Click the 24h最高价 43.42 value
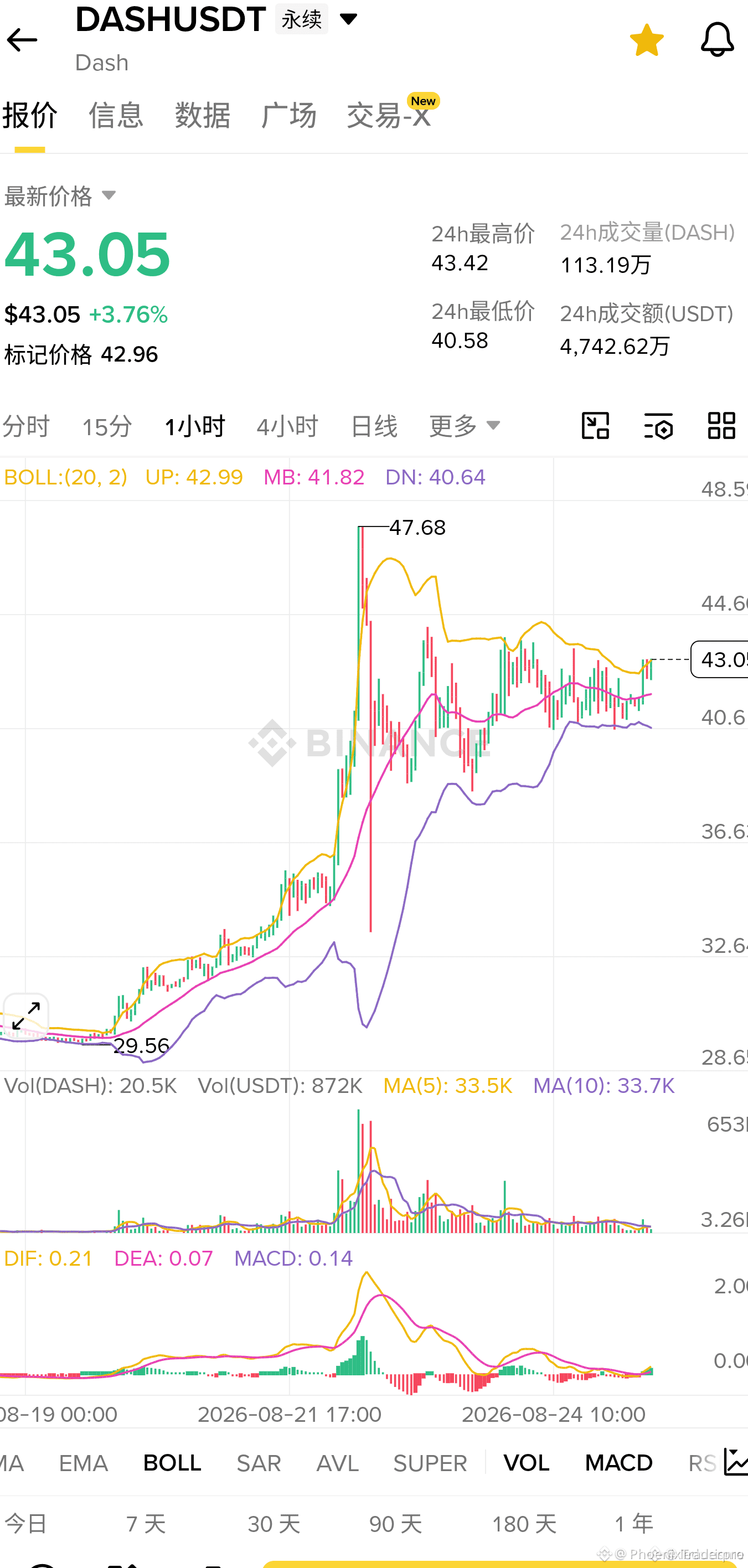The width and height of the screenshot is (748, 1568). click(460, 263)
